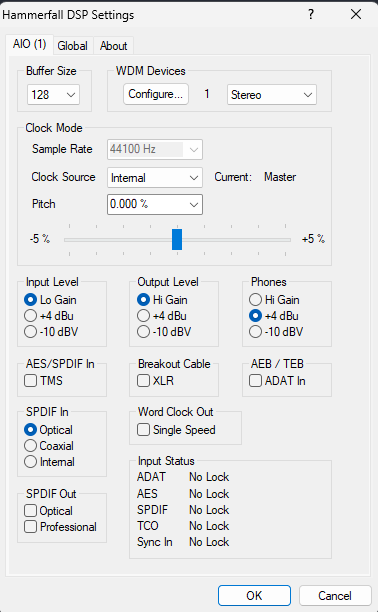This screenshot has width=378, height=612.
Task: Click the +5 % pitch label
Action: click(313, 238)
